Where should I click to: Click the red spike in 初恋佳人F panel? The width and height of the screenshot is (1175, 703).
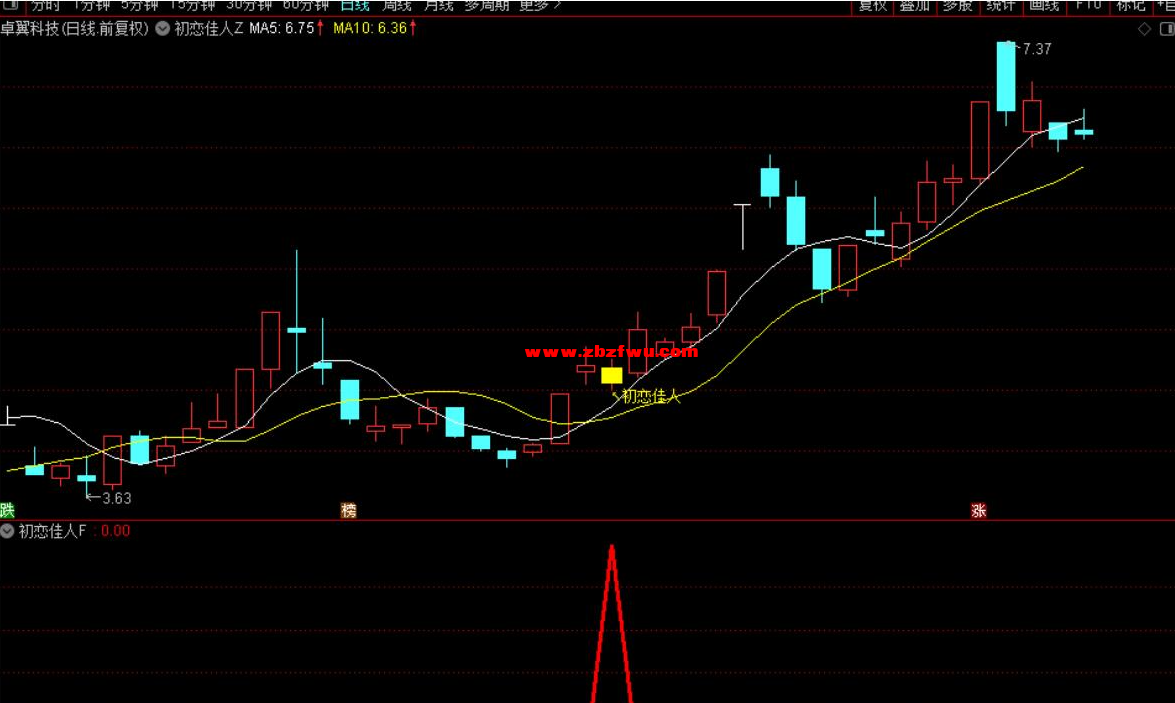[612, 624]
